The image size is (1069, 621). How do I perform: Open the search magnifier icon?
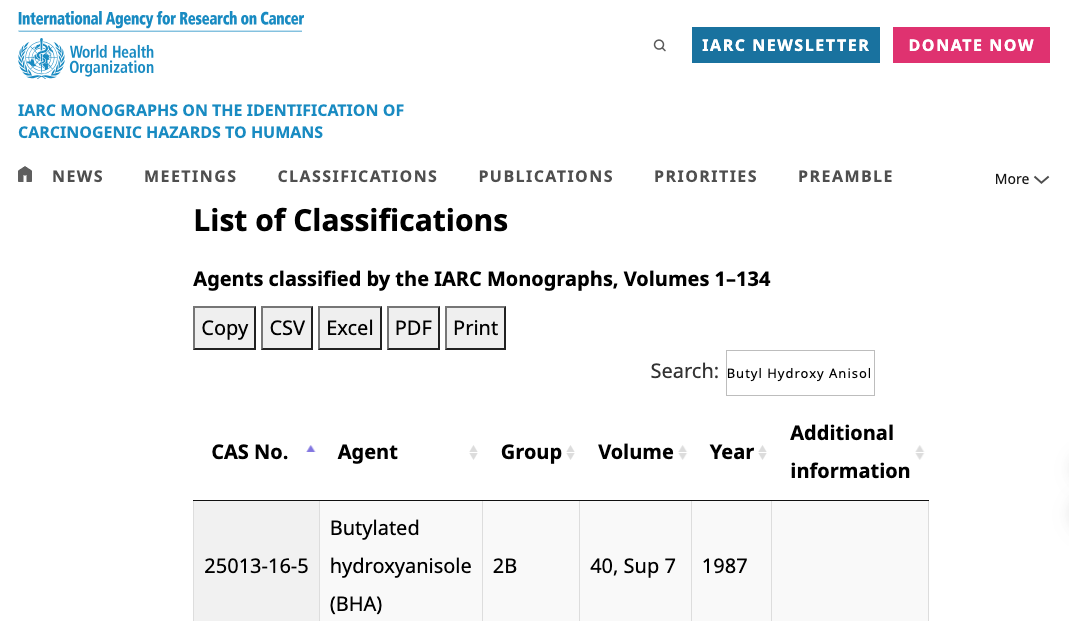tap(660, 45)
